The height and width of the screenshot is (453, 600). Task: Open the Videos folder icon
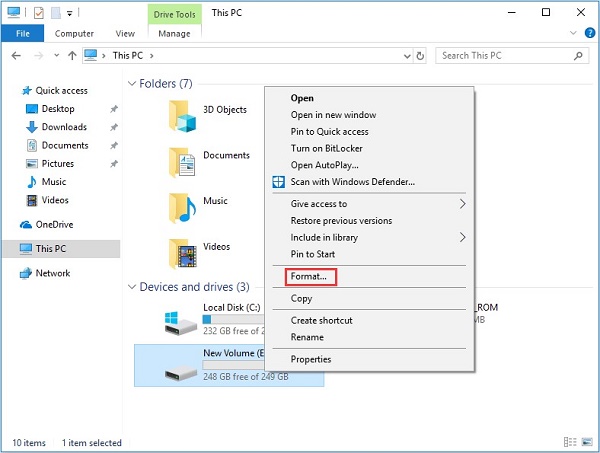tap(182, 251)
